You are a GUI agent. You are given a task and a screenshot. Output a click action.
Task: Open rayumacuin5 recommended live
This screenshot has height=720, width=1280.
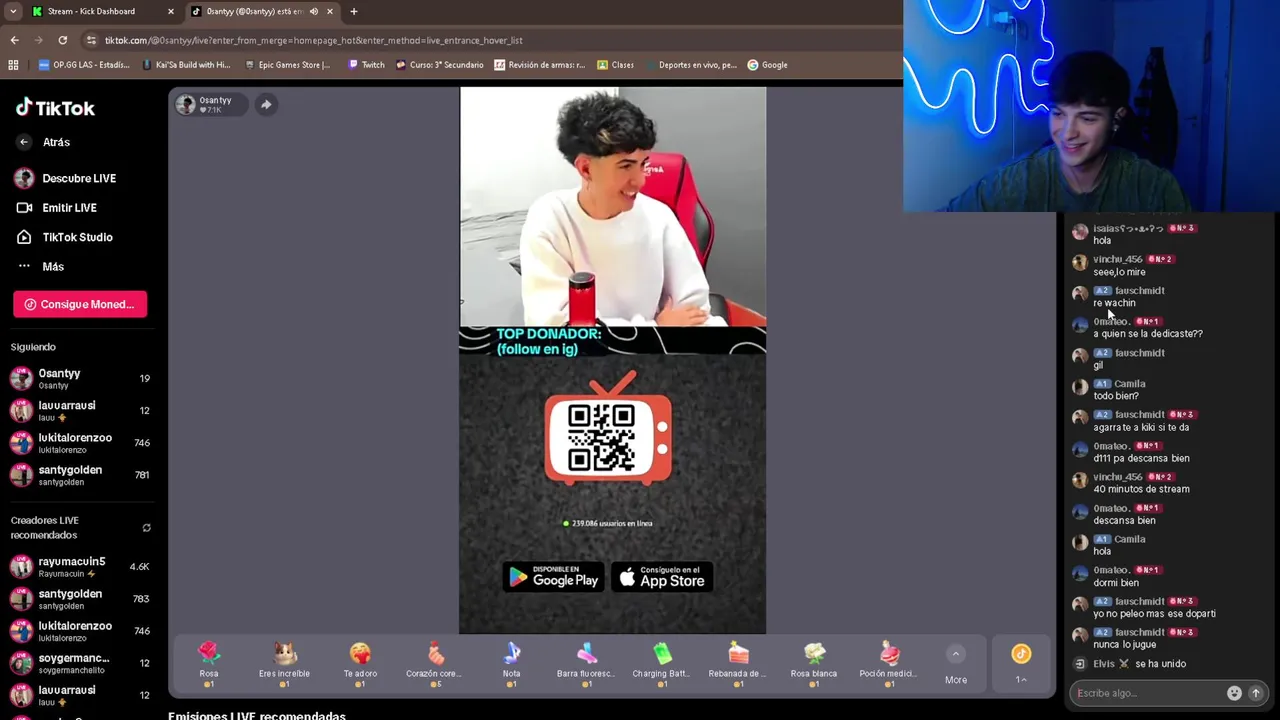click(78, 566)
